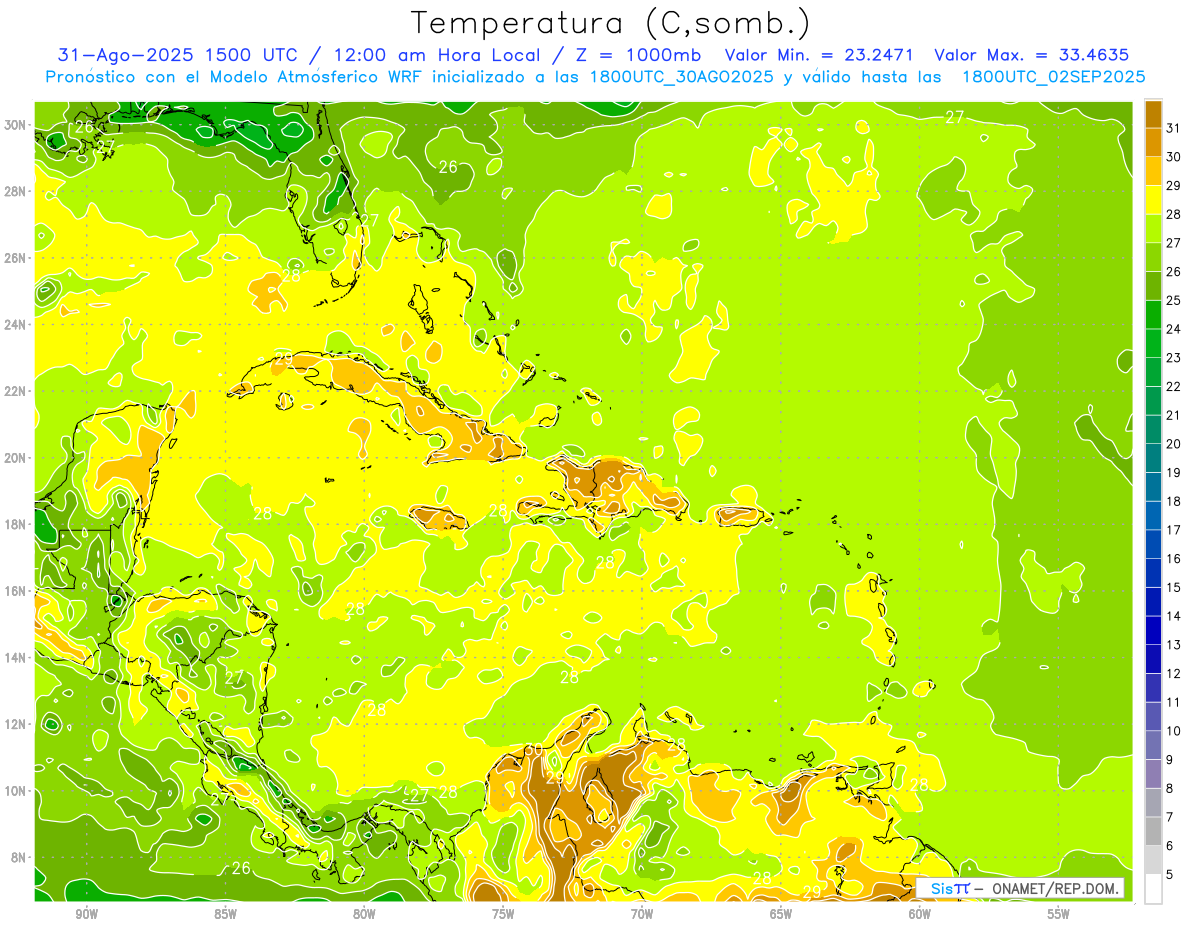
Task: Click the 60W longitude axis label
Action: click(920, 914)
